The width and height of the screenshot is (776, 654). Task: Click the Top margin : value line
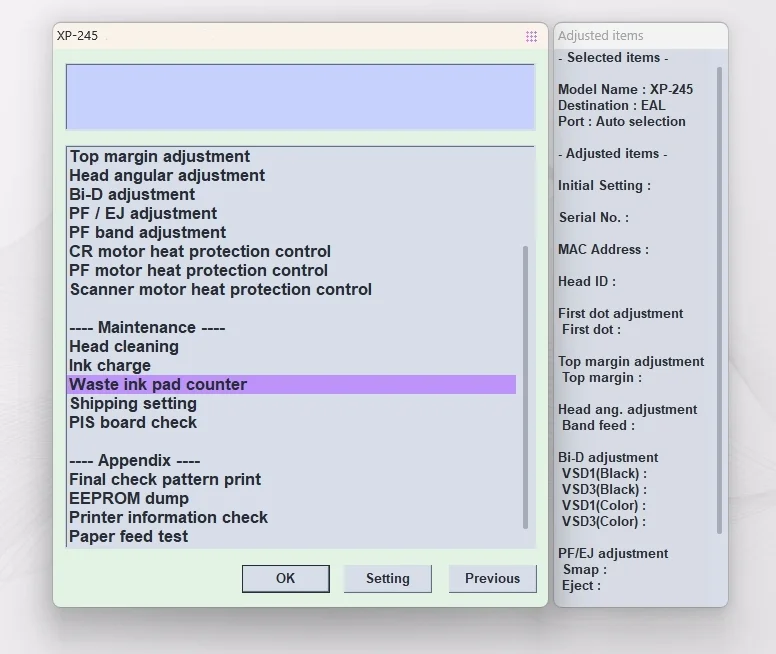(x=602, y=377)
